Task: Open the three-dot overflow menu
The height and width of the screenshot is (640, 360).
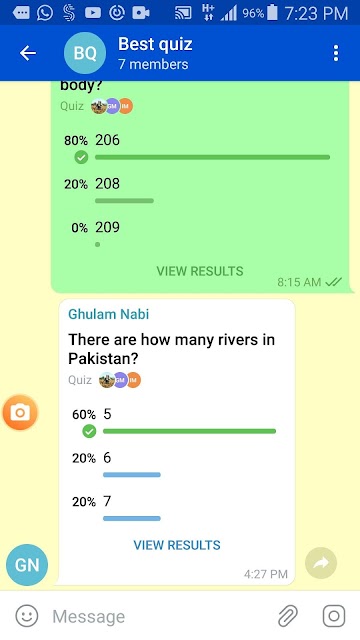Action: [x=336, y=53]
